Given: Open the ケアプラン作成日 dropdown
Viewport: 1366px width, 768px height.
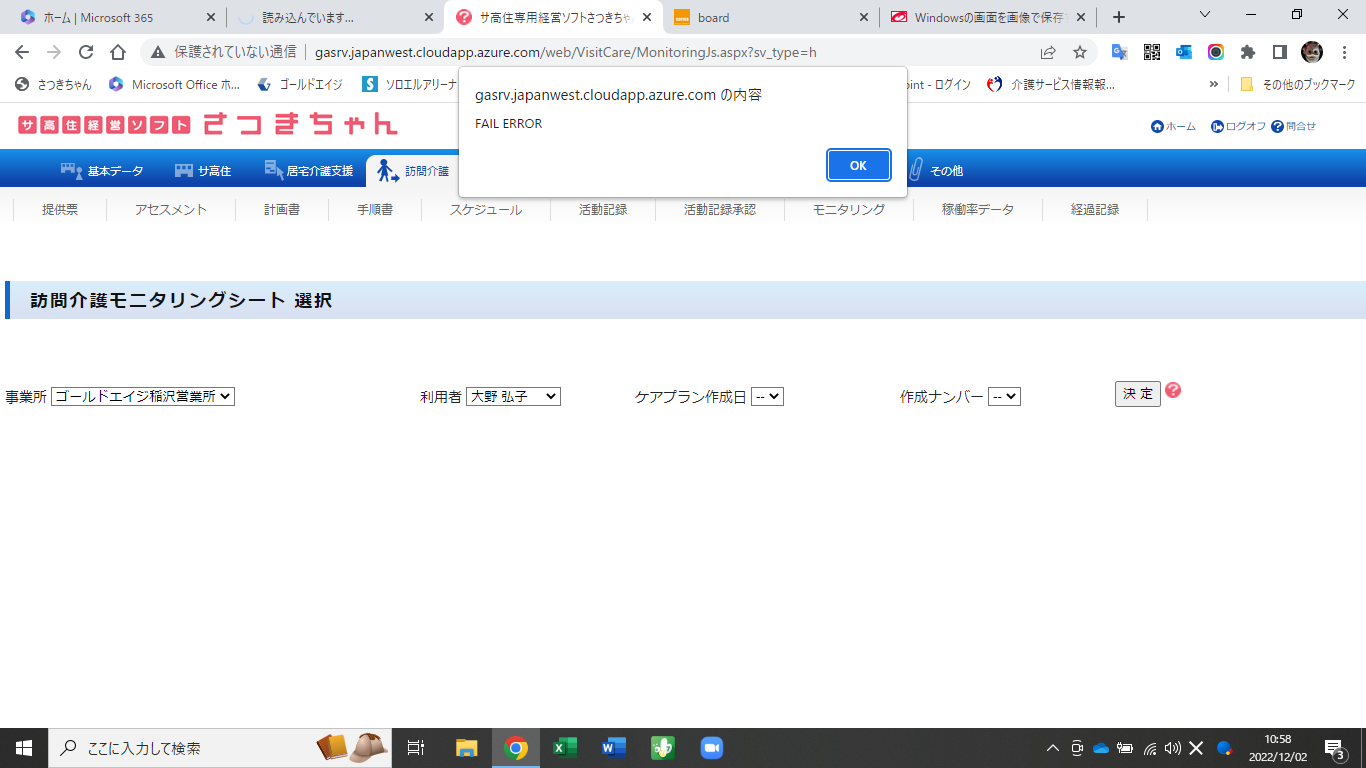Looking at the screenshot, I should coord(767,397).
